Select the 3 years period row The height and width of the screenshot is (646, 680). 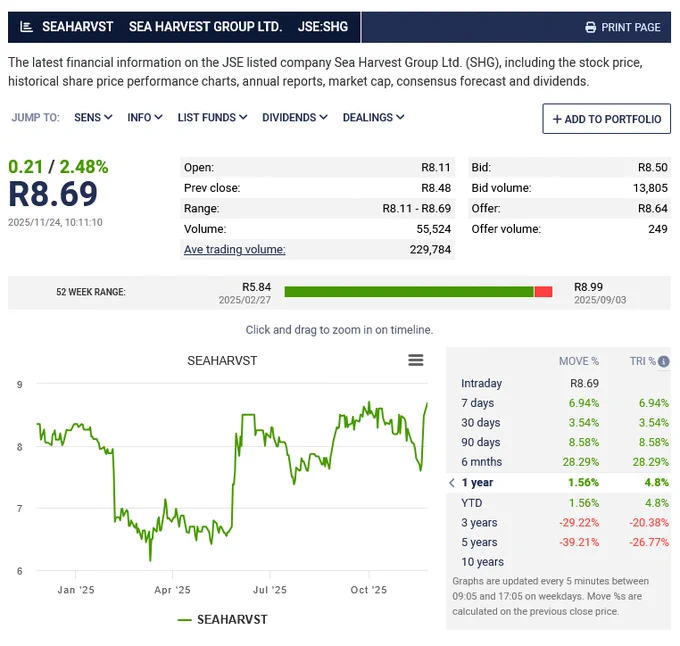point(558,522)
